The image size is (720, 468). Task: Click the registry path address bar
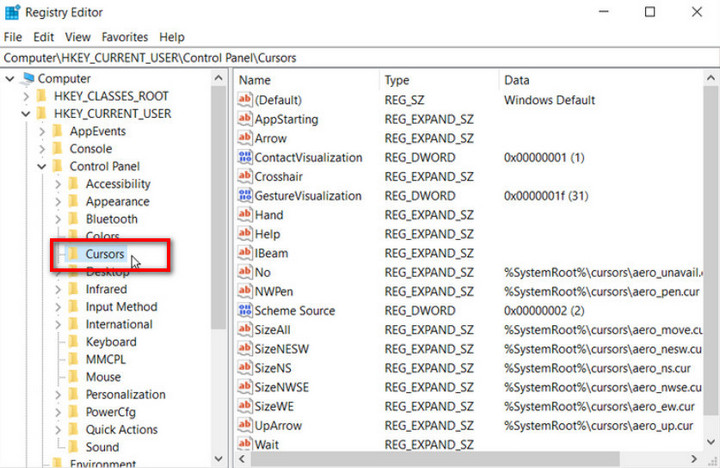360,58
